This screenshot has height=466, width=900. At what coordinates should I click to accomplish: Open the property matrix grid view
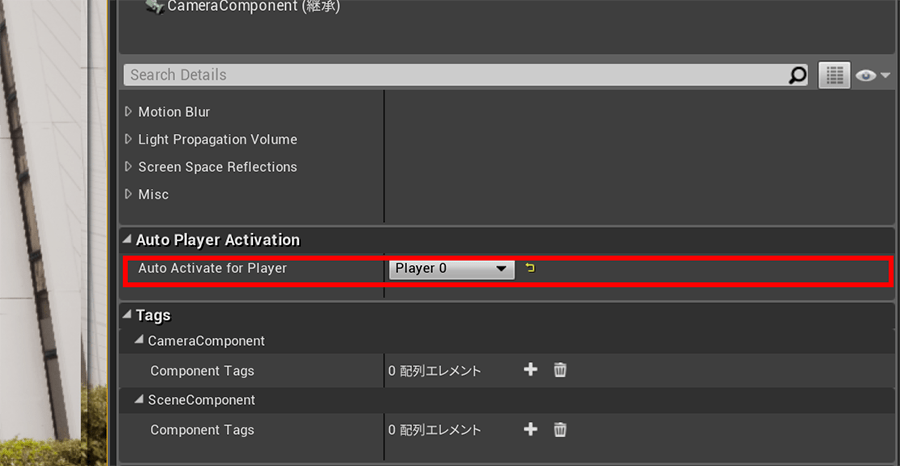click(833, 75)
